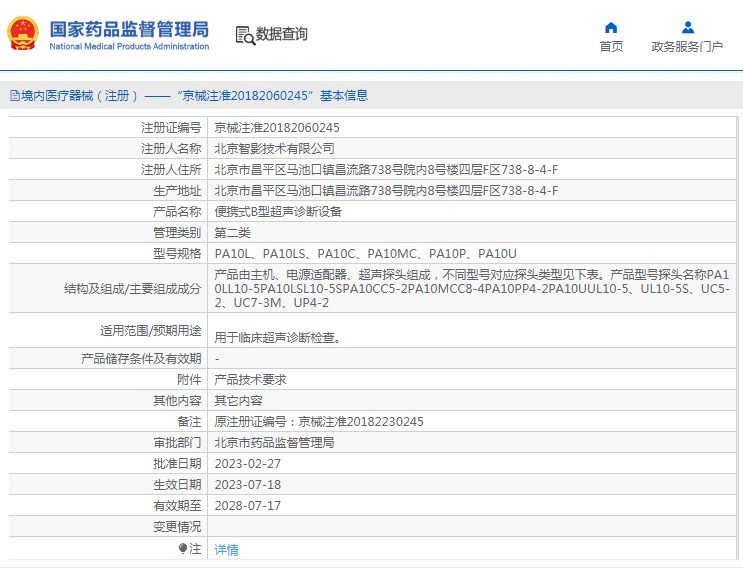This screenshot has width=743, height=578.
Task: Select product name 便携式B型超声诊断设备
Action: coord(278,212)
